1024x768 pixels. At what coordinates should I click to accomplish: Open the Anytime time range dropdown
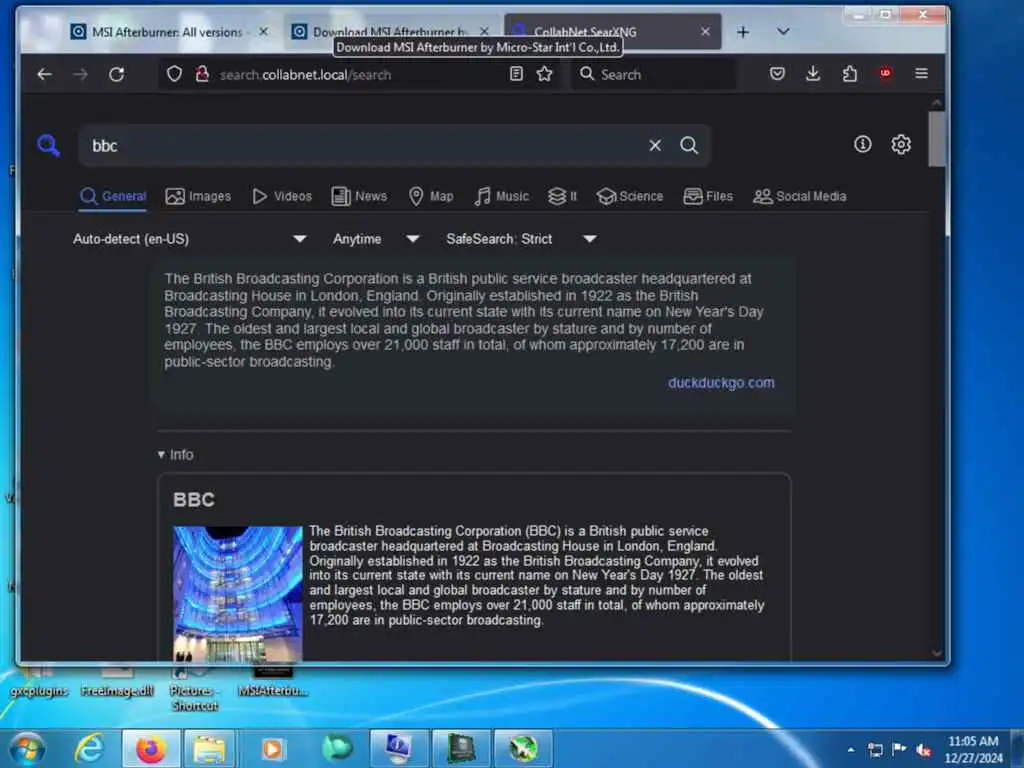(376, 239)
